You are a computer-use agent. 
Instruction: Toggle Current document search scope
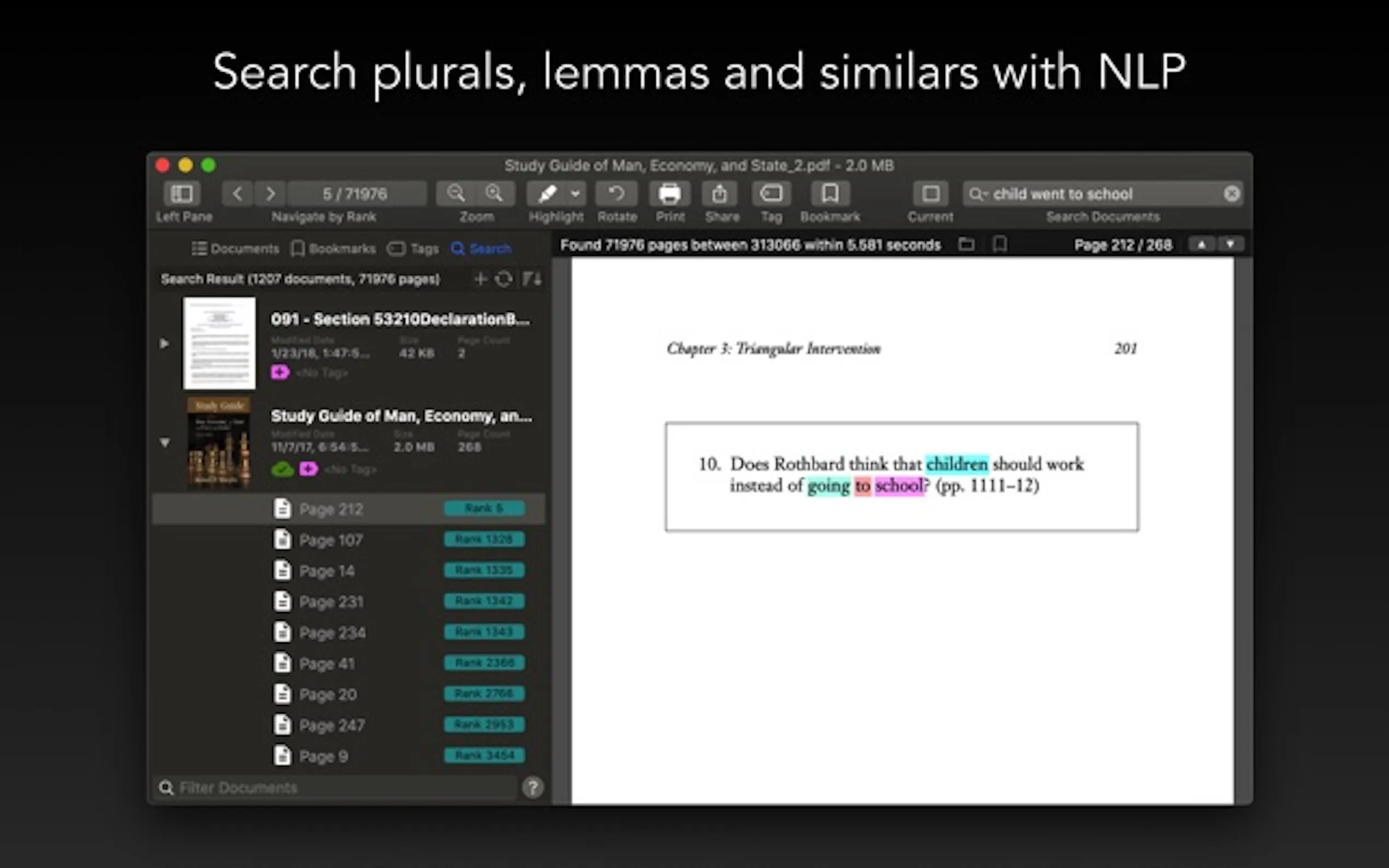(931, 194)
